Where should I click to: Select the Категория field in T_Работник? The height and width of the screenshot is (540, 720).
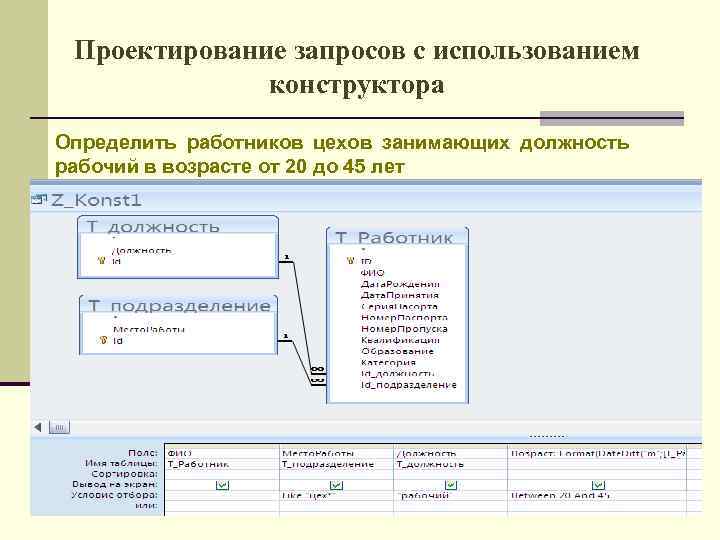tap(388, 362)
